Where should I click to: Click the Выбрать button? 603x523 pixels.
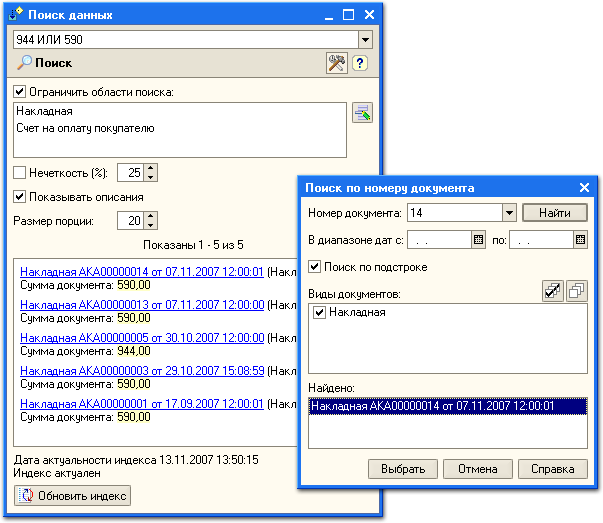click(x=407, y=469)
